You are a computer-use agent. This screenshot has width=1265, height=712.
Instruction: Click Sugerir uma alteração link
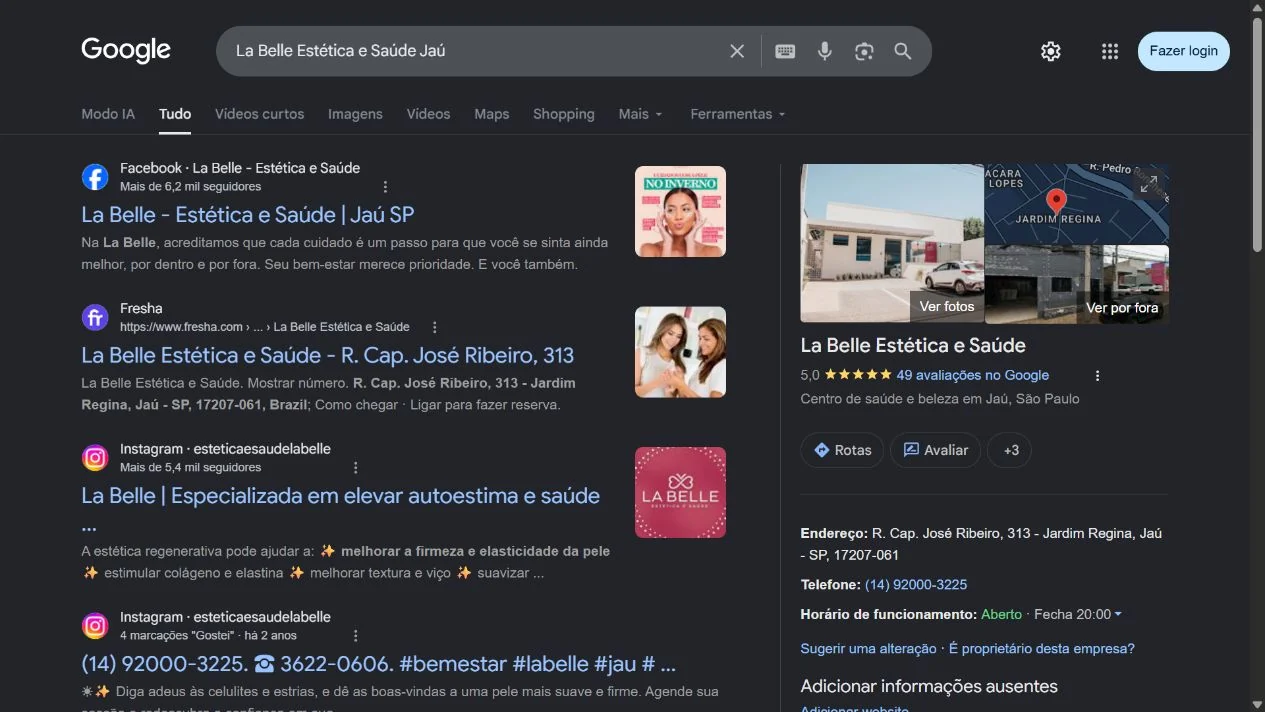(x=869, y=648)
